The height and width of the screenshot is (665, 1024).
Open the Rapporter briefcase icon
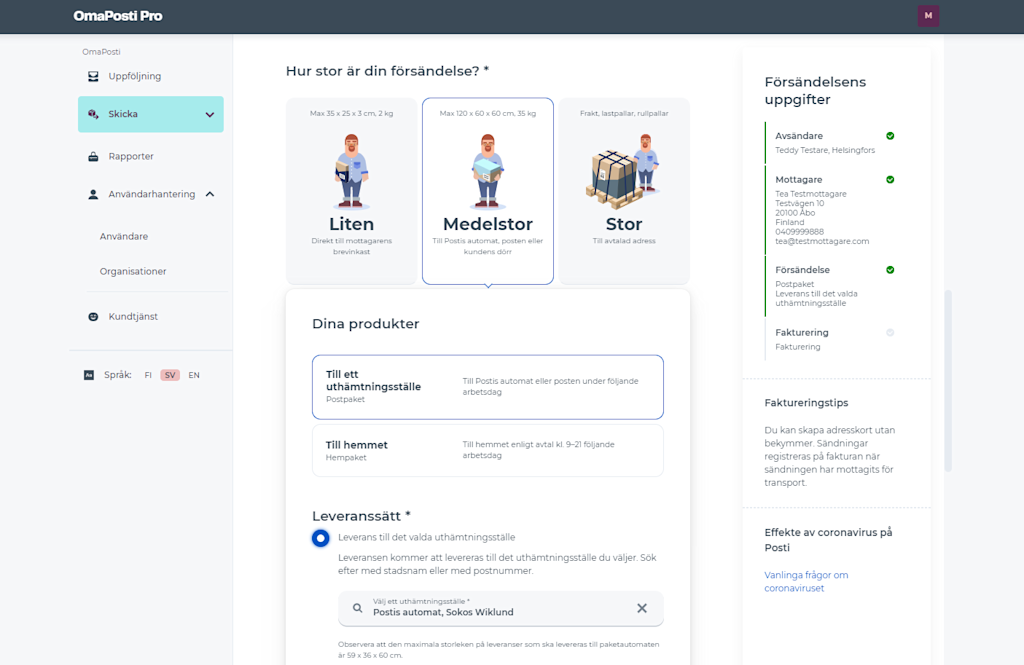(x=93, y=157)
